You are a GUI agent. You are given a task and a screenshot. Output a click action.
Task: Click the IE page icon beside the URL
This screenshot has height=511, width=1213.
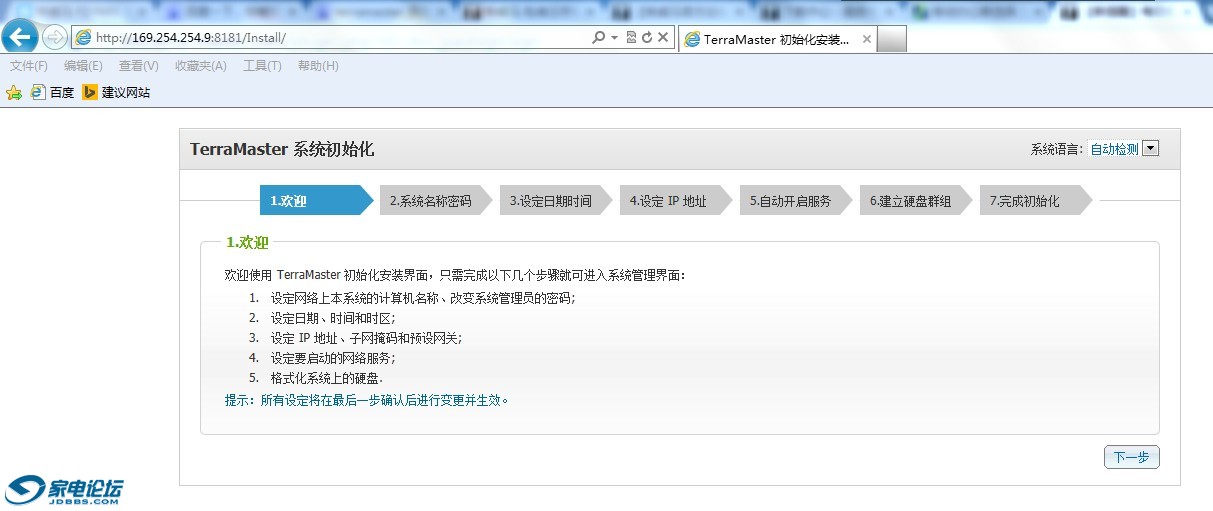tap(83, 37)
